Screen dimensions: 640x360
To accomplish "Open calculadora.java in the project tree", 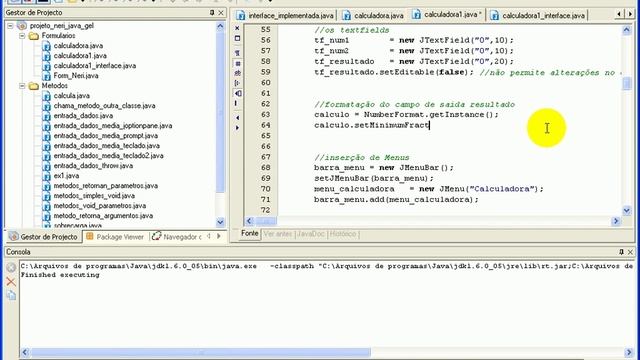I will click(x=78, y=46).
